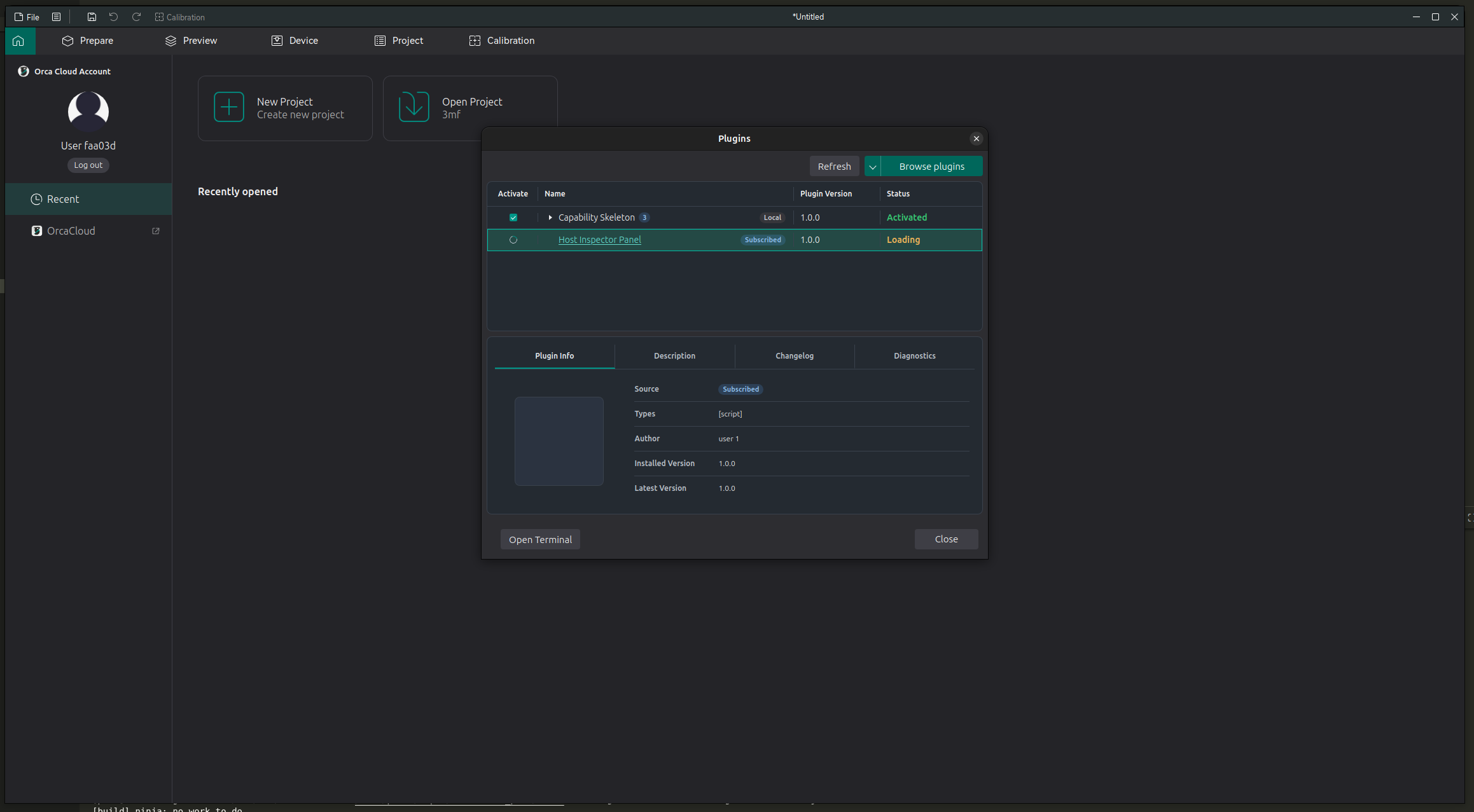
Task: Open the Host Inspector Panel link
Action: click(x=599, y=240)
